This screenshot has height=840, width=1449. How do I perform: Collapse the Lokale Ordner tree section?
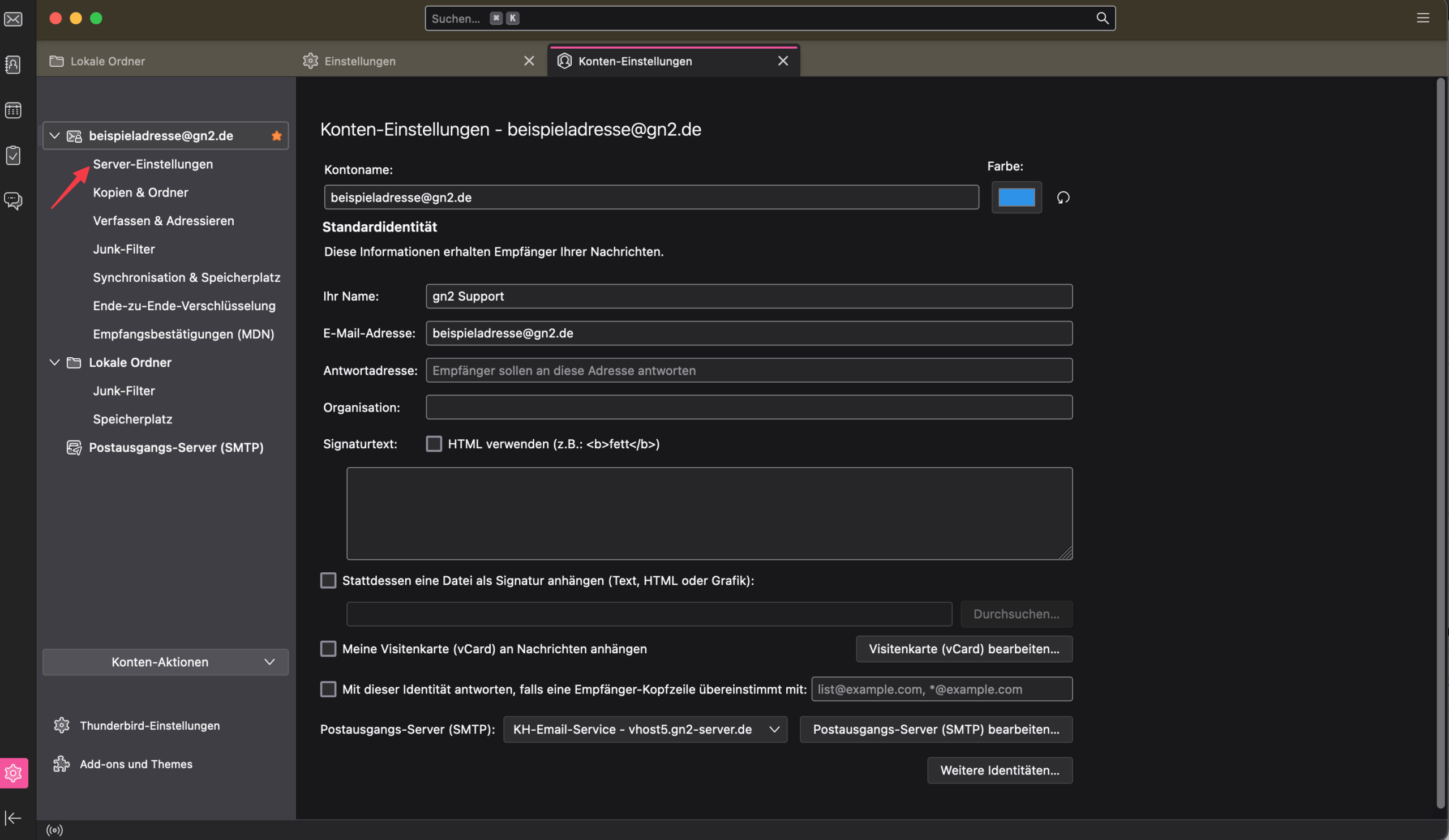(x=55, y=362)
